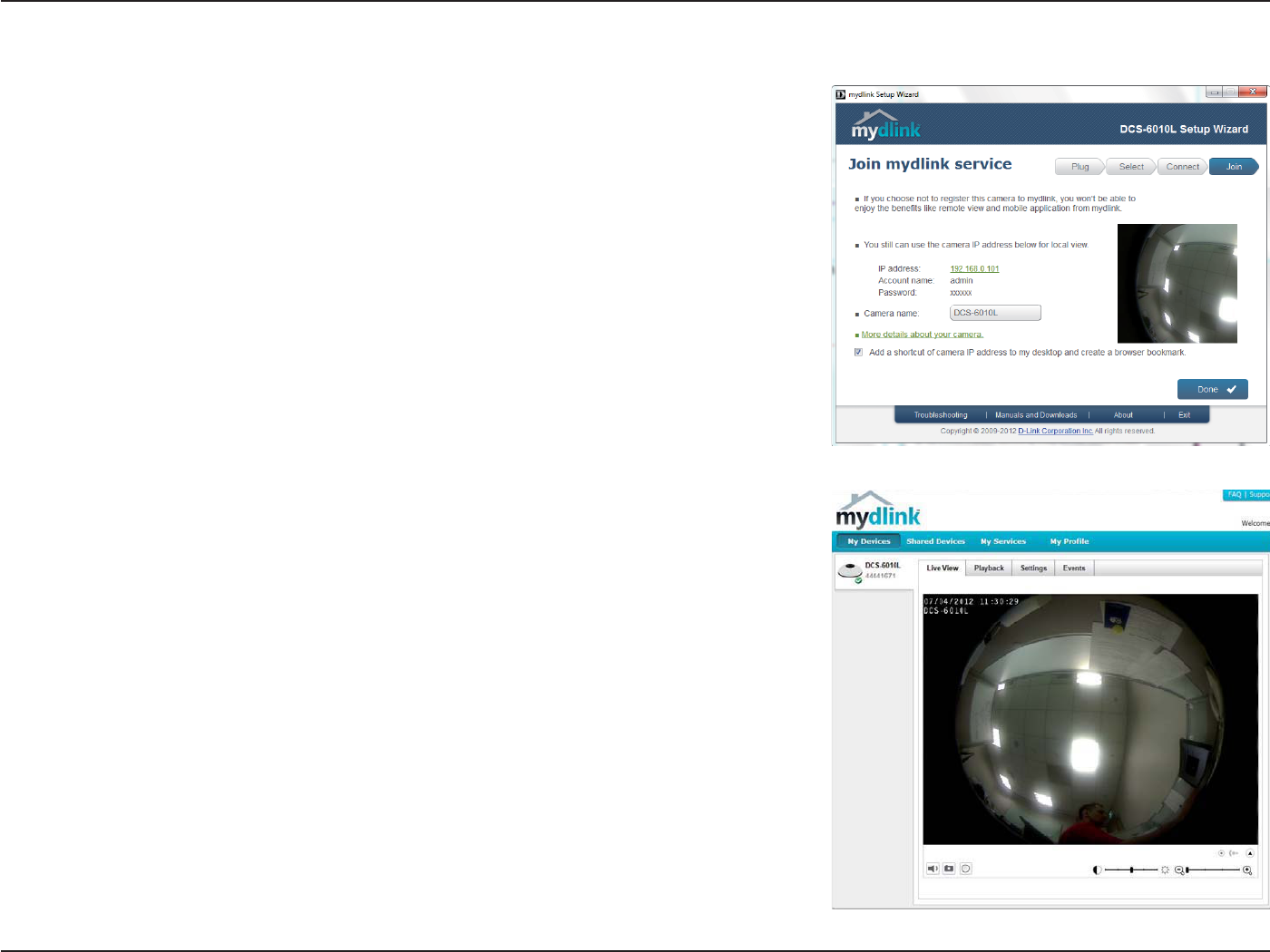Select the DCS-6010L camera device icon

point(850,572)
